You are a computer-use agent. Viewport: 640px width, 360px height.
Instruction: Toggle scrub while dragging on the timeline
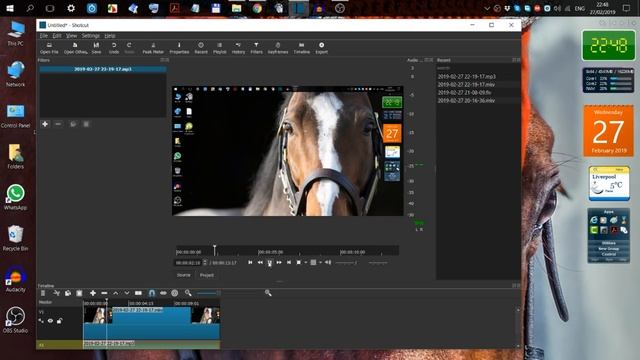(x=163, y=293)
